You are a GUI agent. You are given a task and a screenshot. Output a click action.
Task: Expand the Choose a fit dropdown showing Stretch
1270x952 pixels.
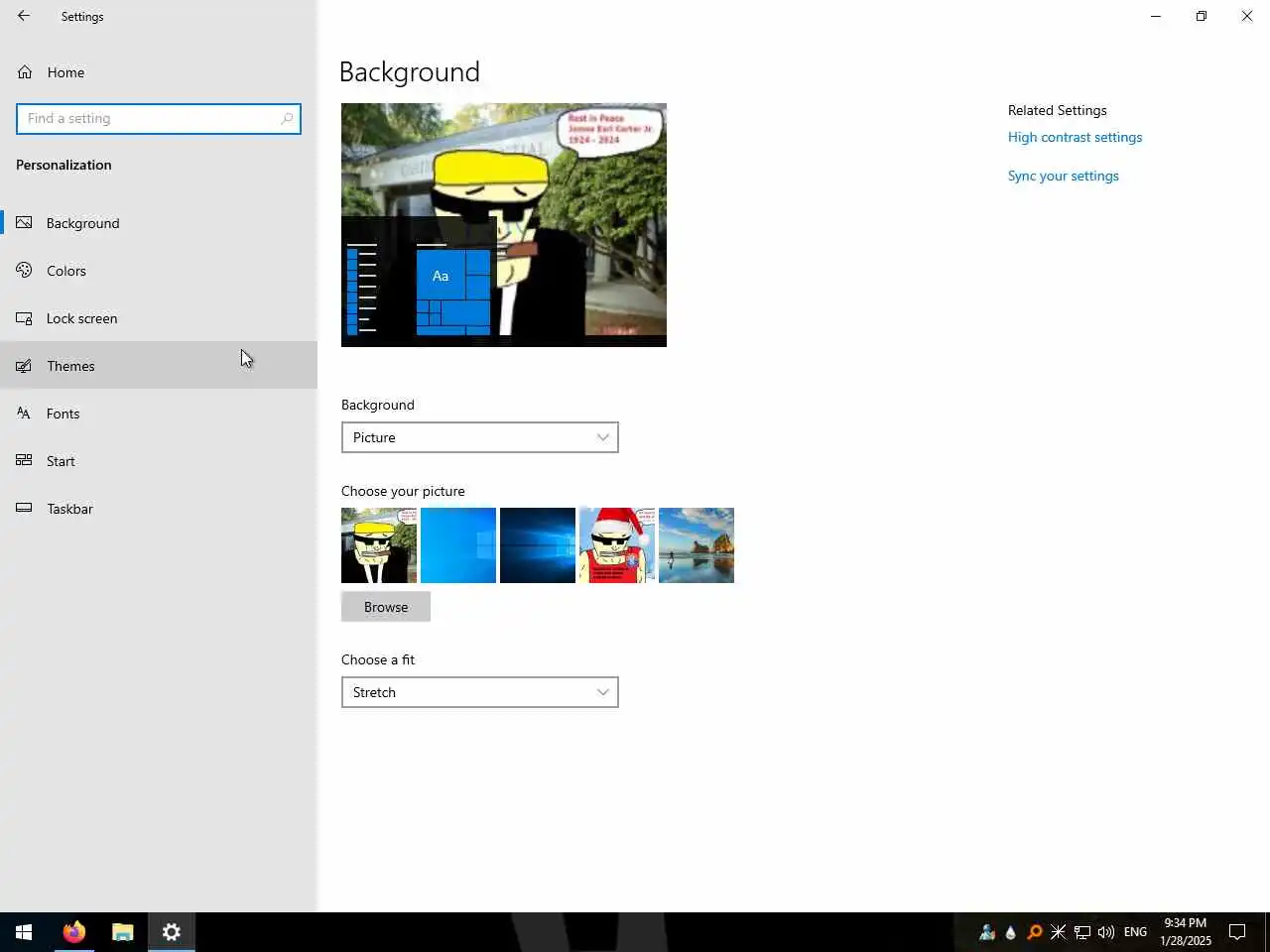(480, 692)
